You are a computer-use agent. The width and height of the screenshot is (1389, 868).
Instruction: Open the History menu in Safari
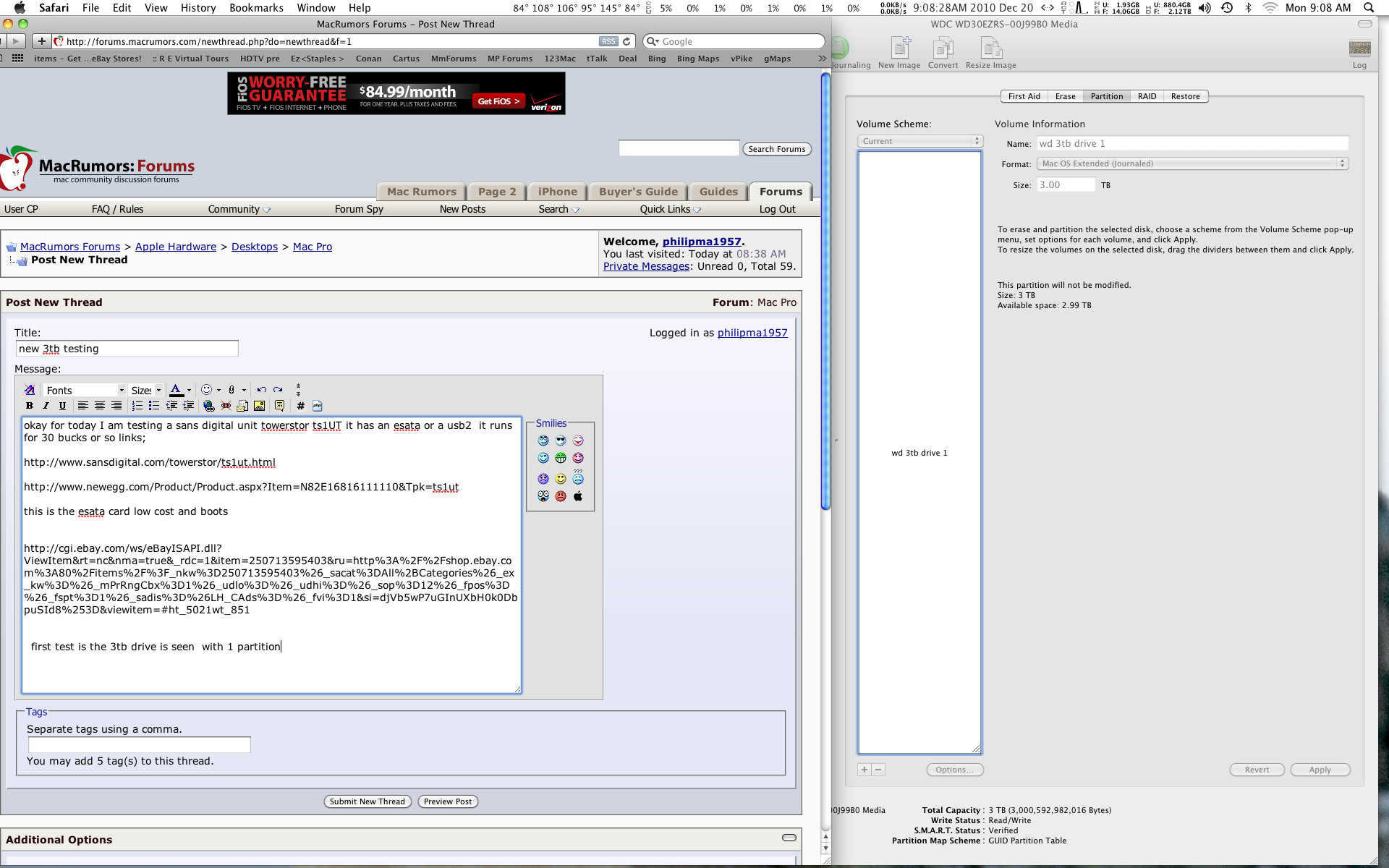198,8
